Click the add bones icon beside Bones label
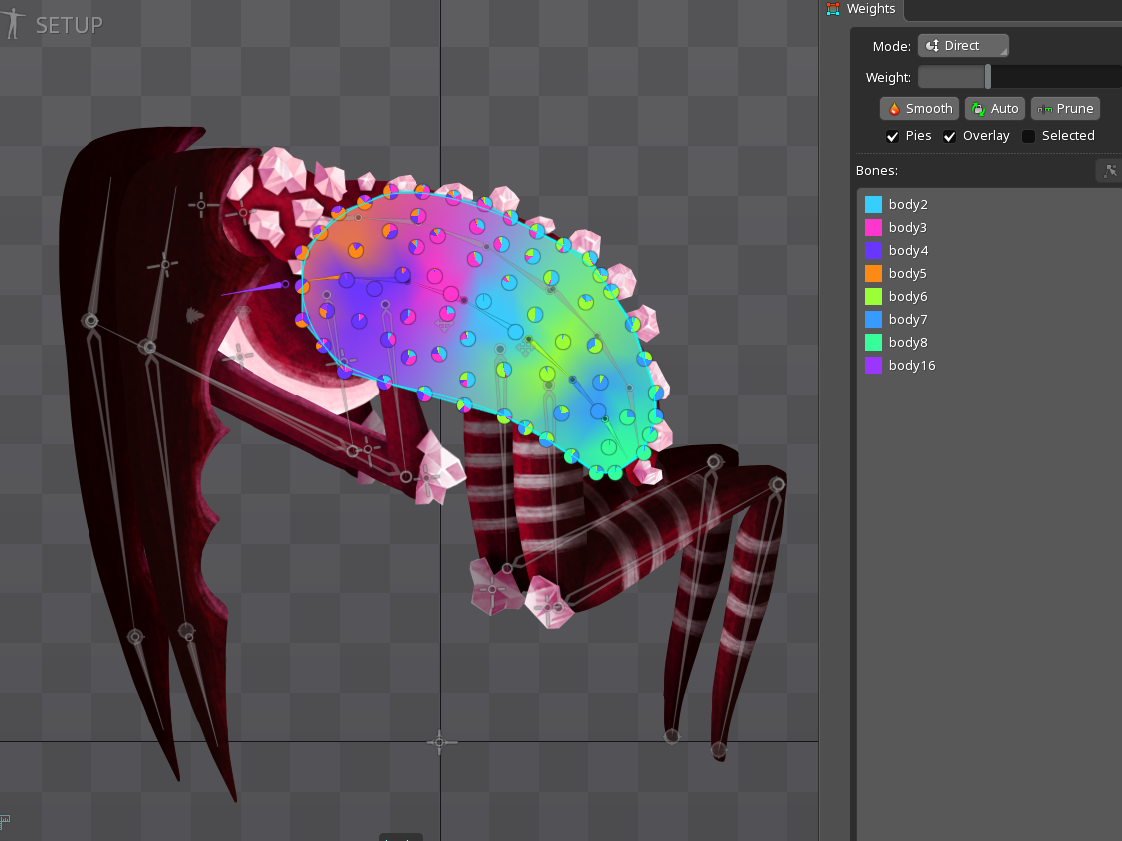 (1110, 170)
